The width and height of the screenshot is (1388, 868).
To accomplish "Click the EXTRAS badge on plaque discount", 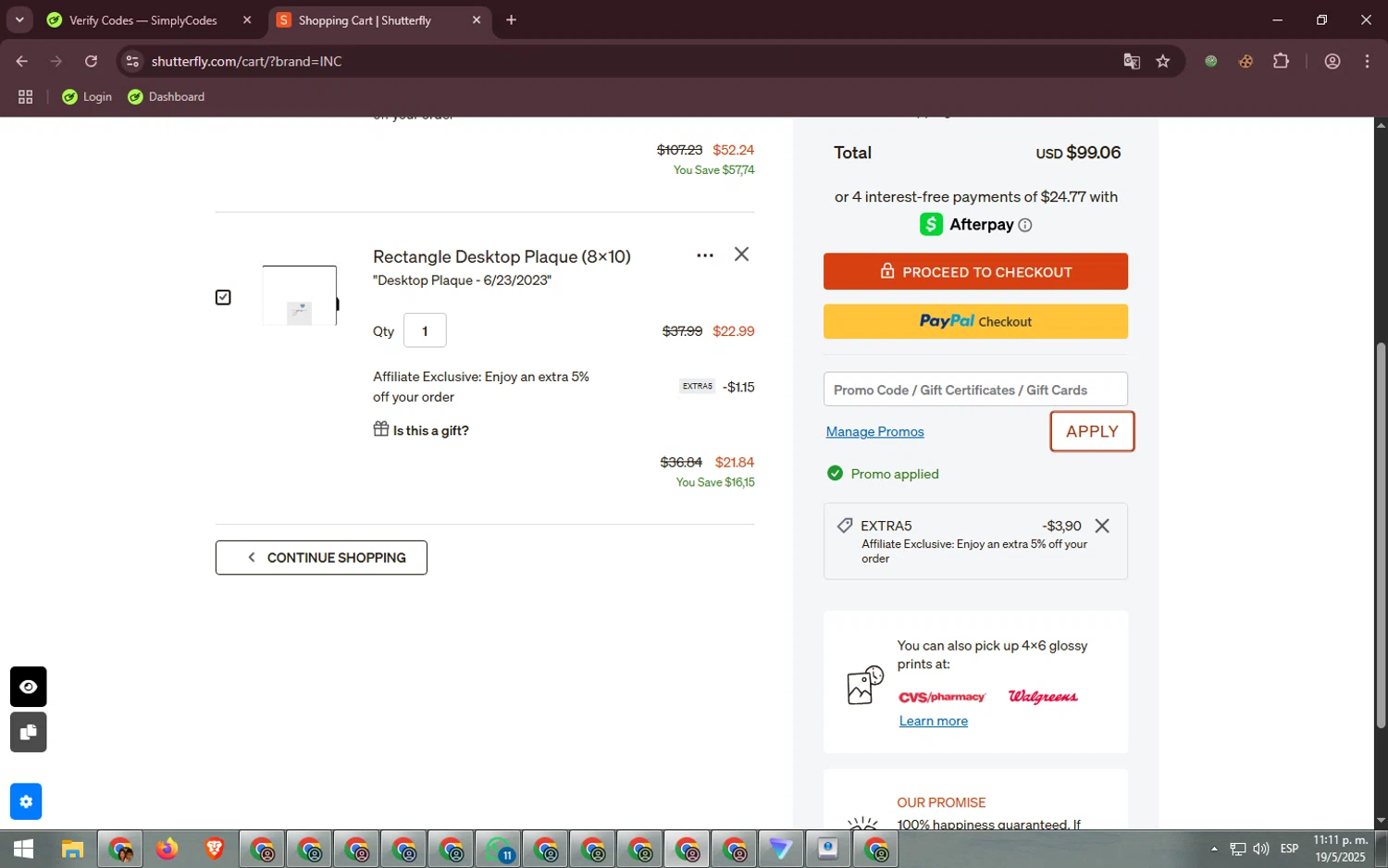I will click(x=697, y=387).
